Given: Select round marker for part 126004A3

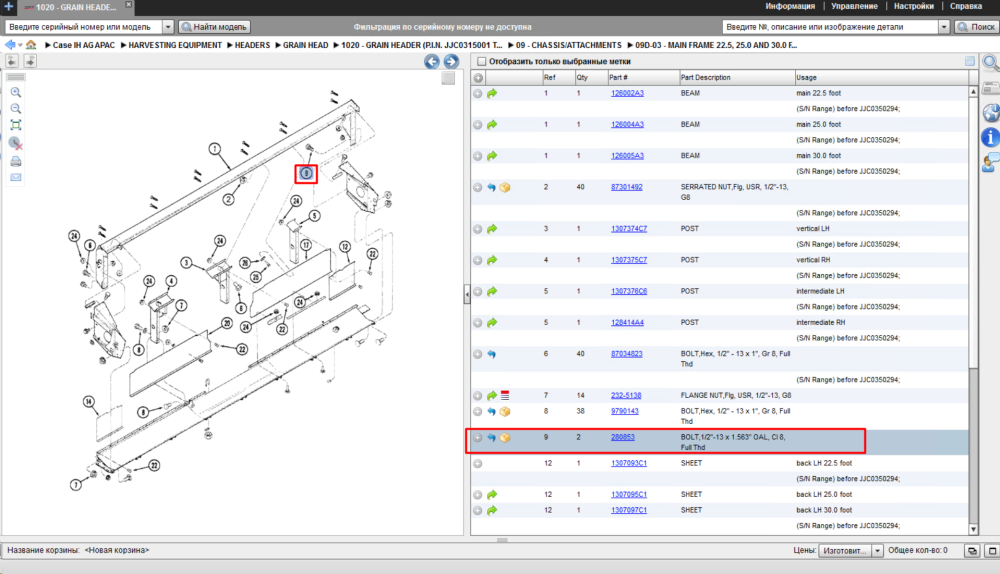Looking at the screenshot, I should tap(478, 124).
